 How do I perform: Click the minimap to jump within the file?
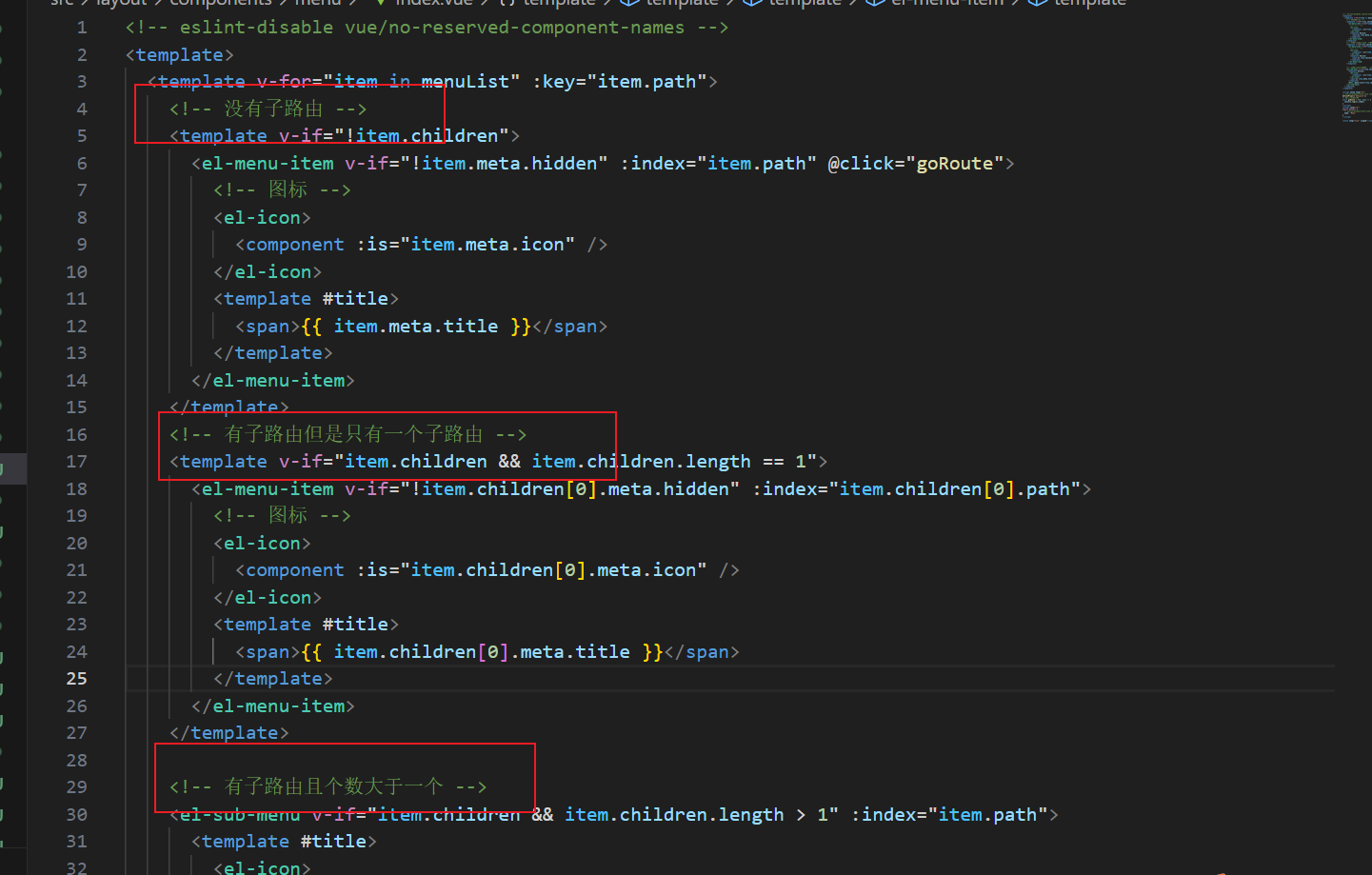point(1357,67)
